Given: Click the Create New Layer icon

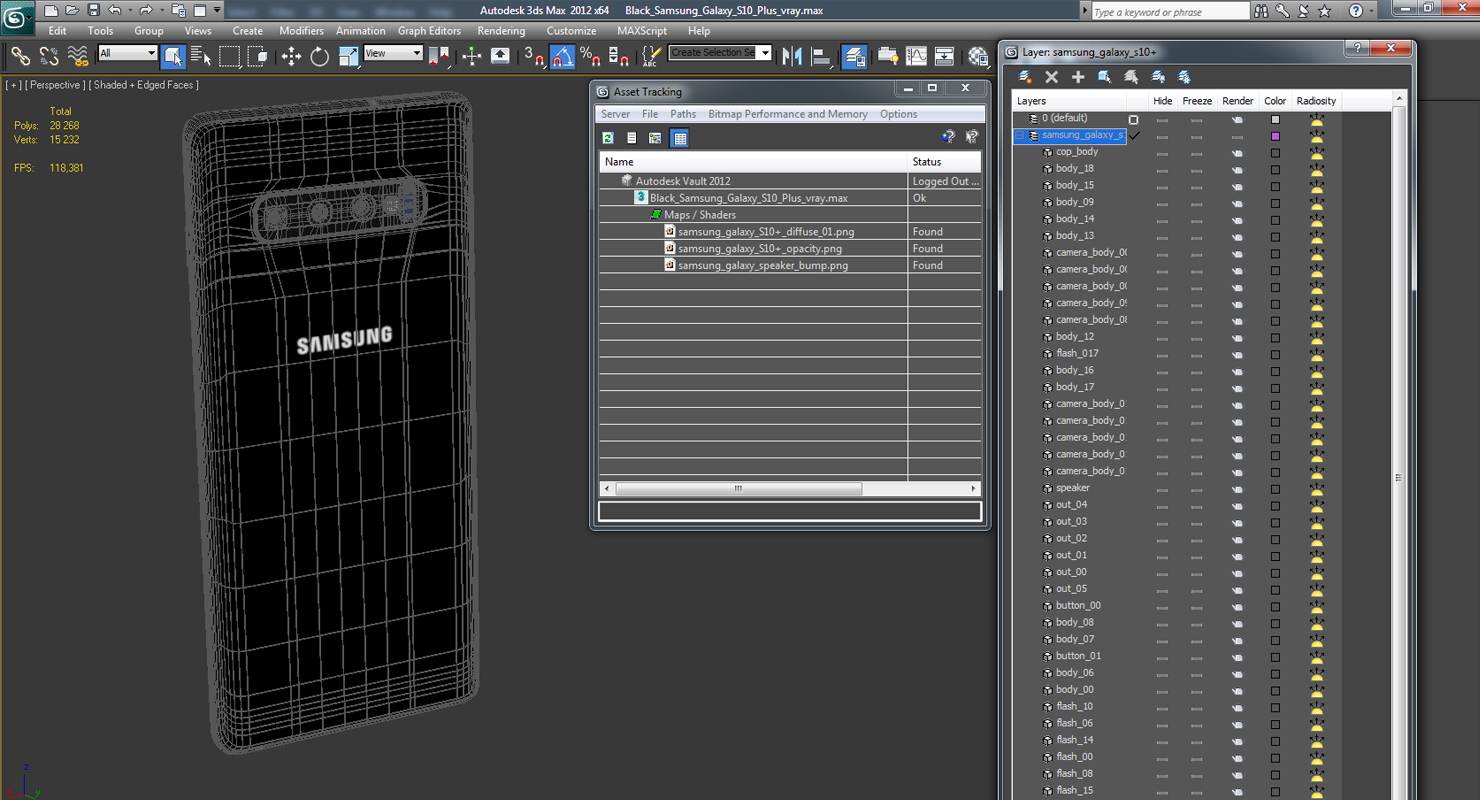Looking at the screenshot, I should click(1025, 77).
